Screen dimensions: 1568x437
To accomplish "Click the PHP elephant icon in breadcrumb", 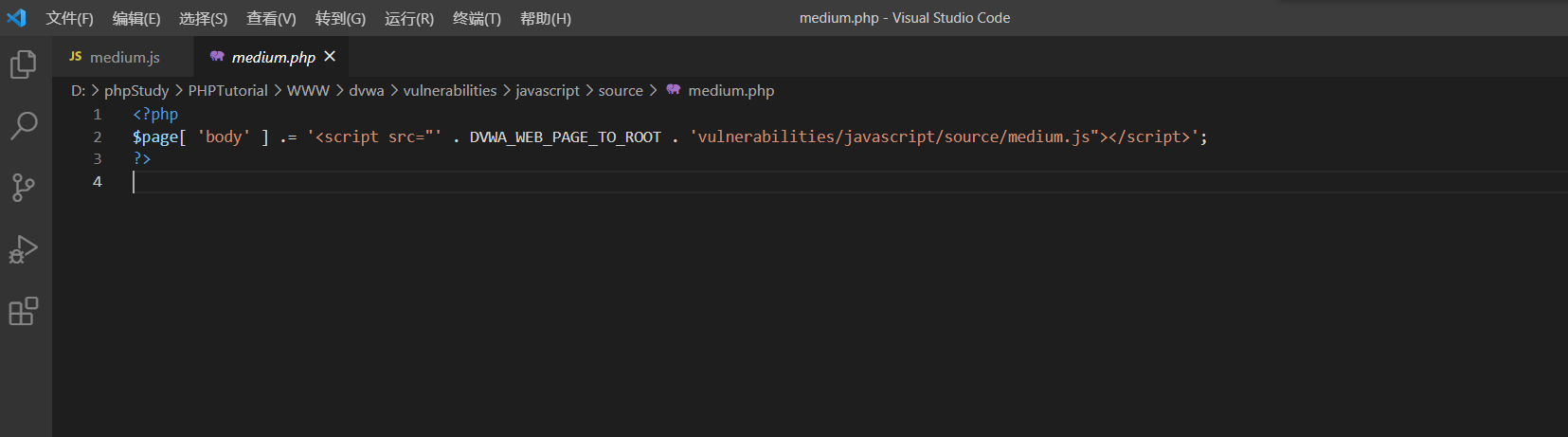I will pyautogui.click(x=674, y=90).
